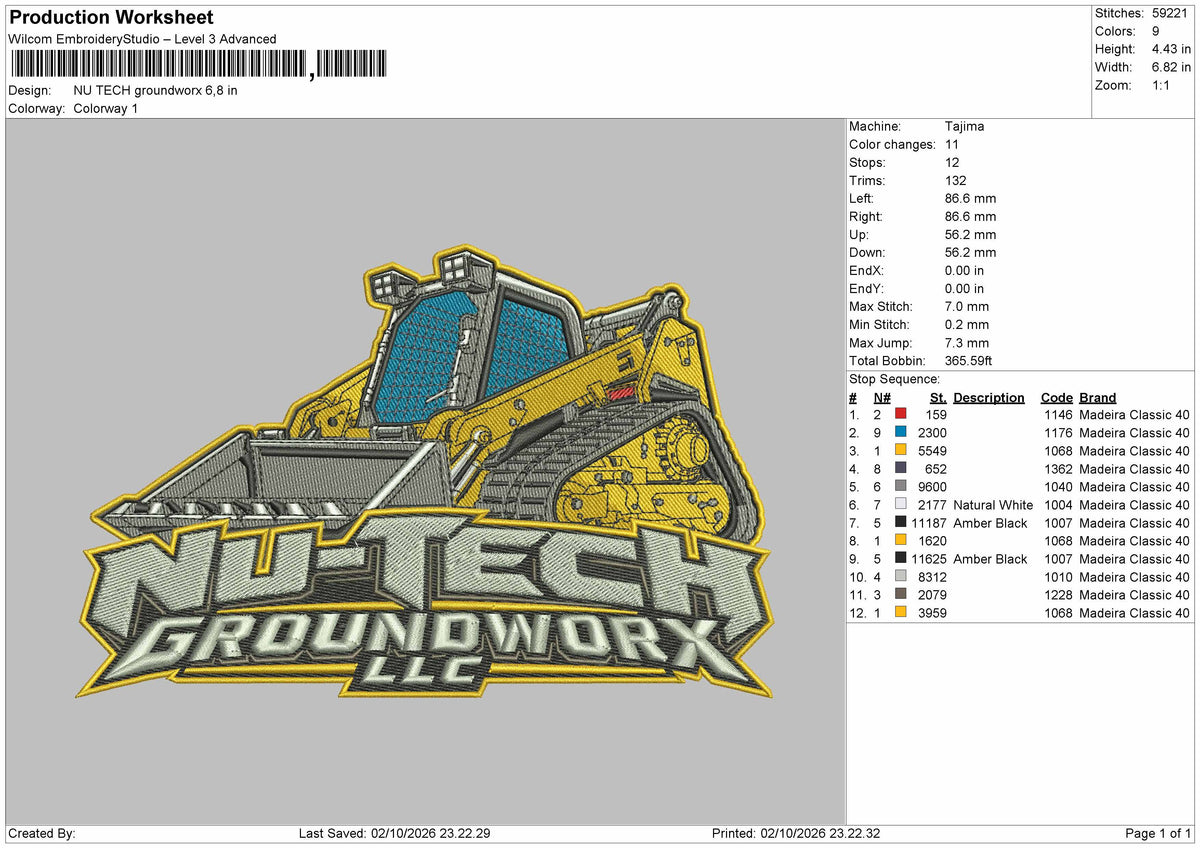Click stitch count '8312' in row 10
This screenshot has width=1200, height=848.
(932, 577)
